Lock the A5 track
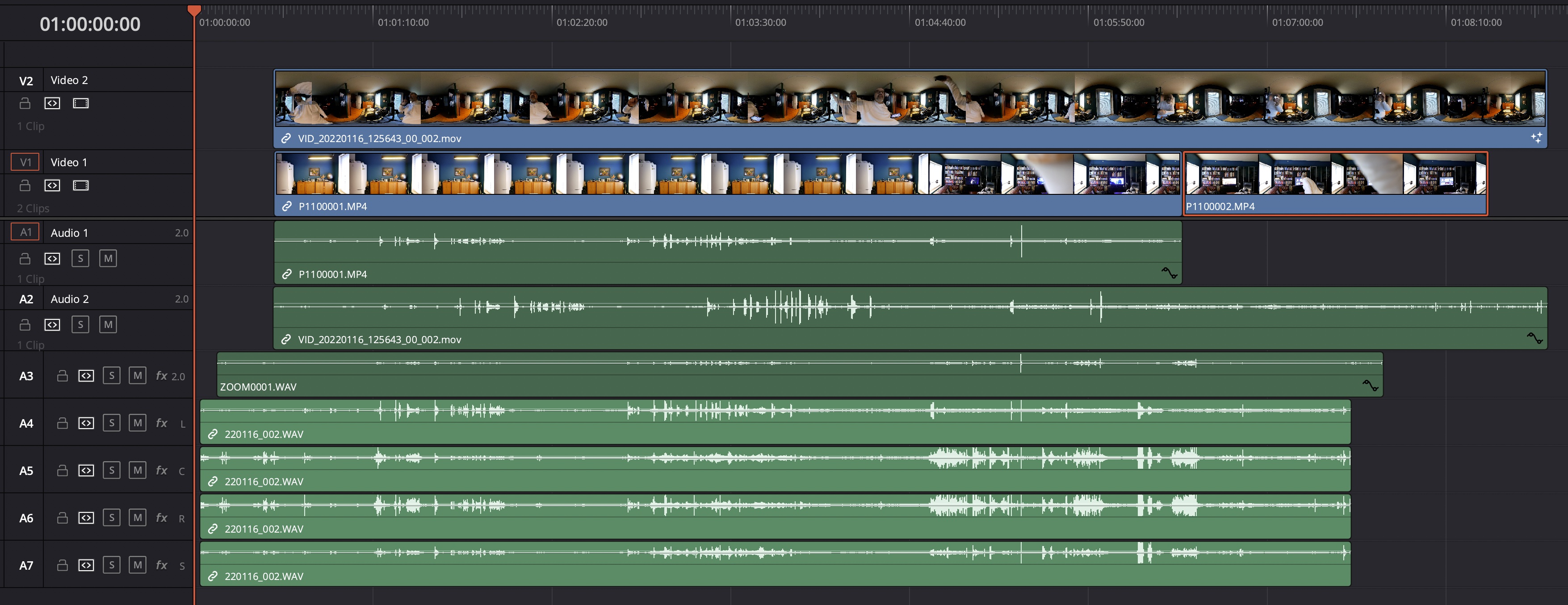This screenshot has height=605, width=1568. pos(62,471)
